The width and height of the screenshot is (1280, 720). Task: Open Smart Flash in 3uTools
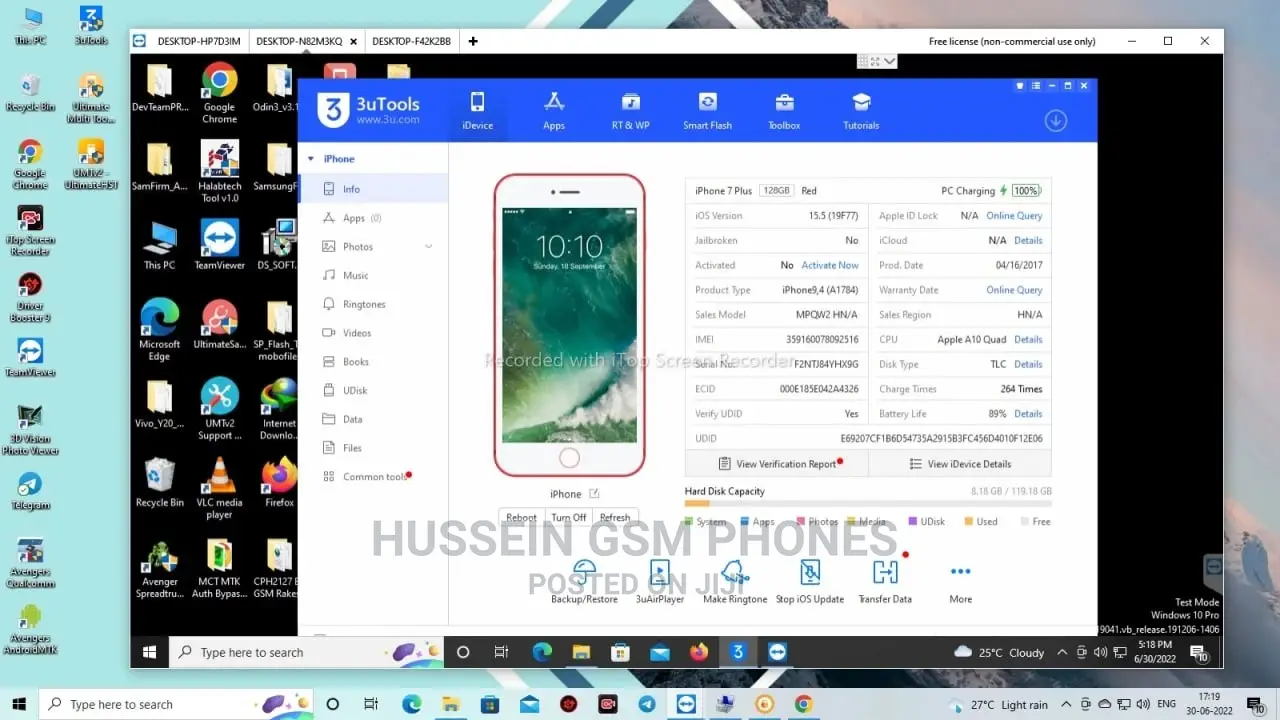click(707, 110)
